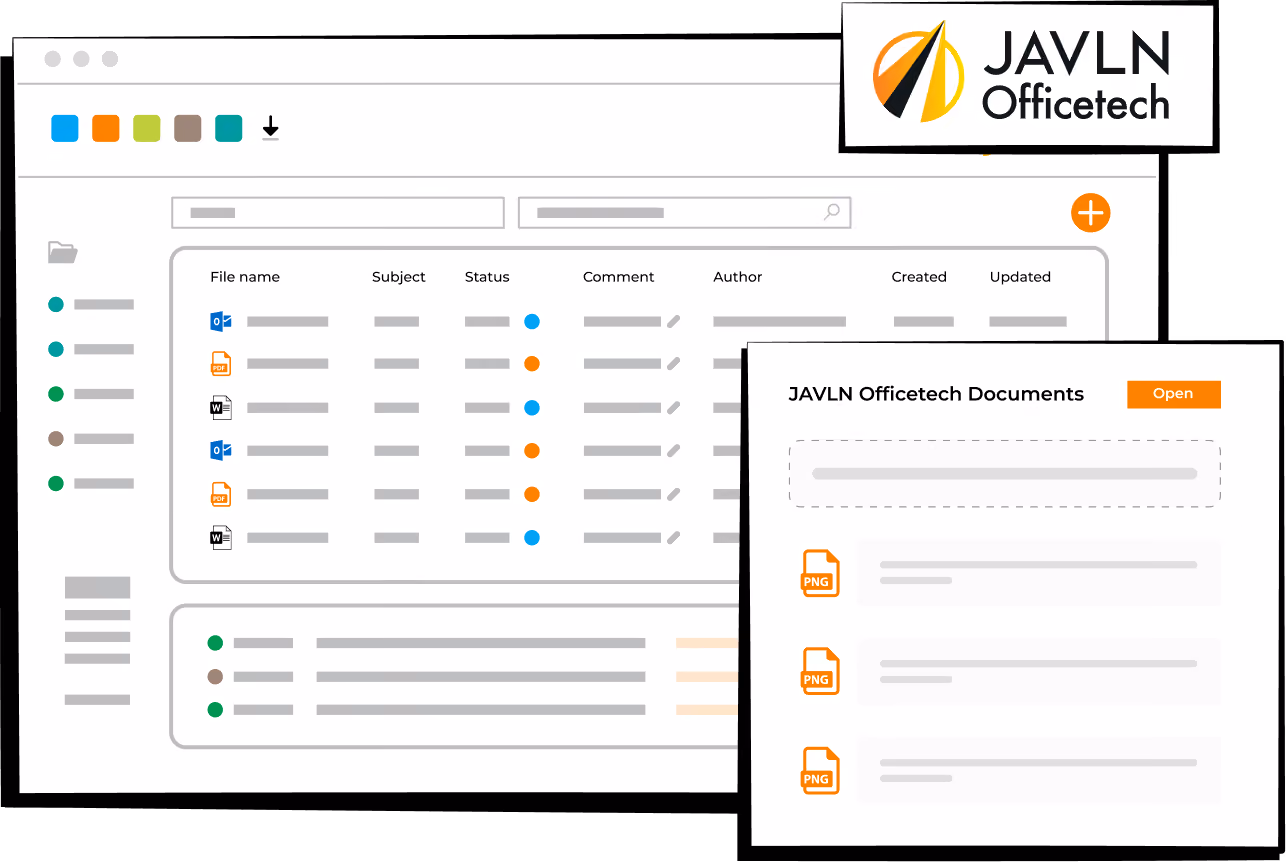Click the pencil edit icon in the second table row
1286x862 pixels.
(674, 364)
